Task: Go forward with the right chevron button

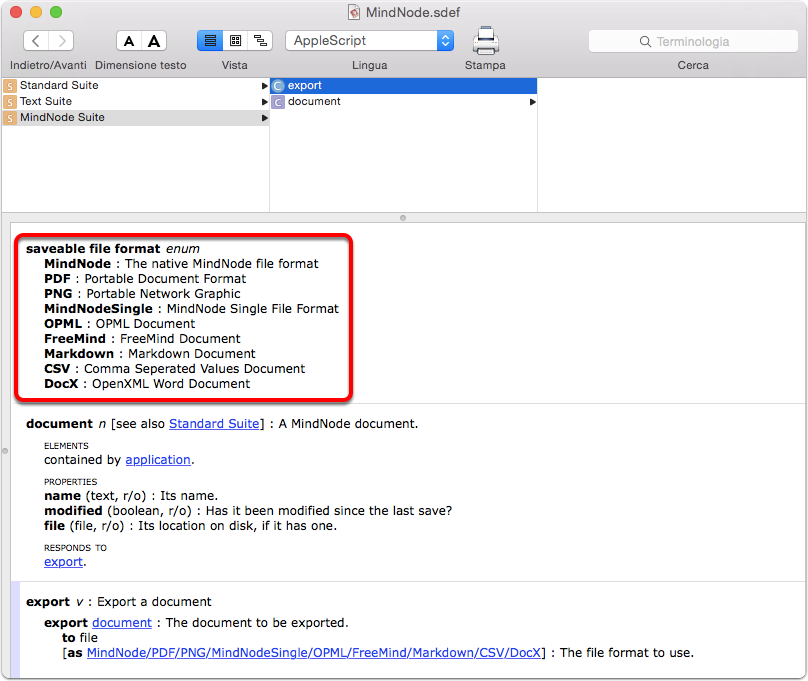Action: coord(61,41)
